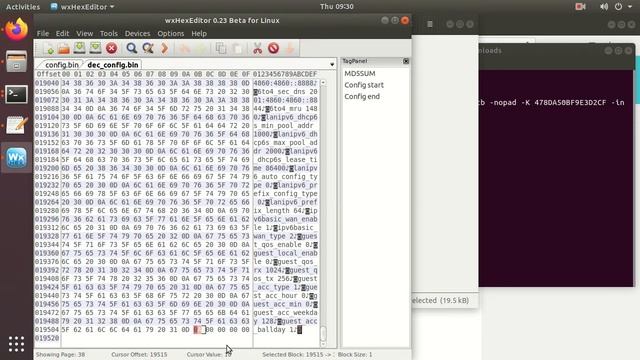Open the Edit menu

(x=62, y=33)
